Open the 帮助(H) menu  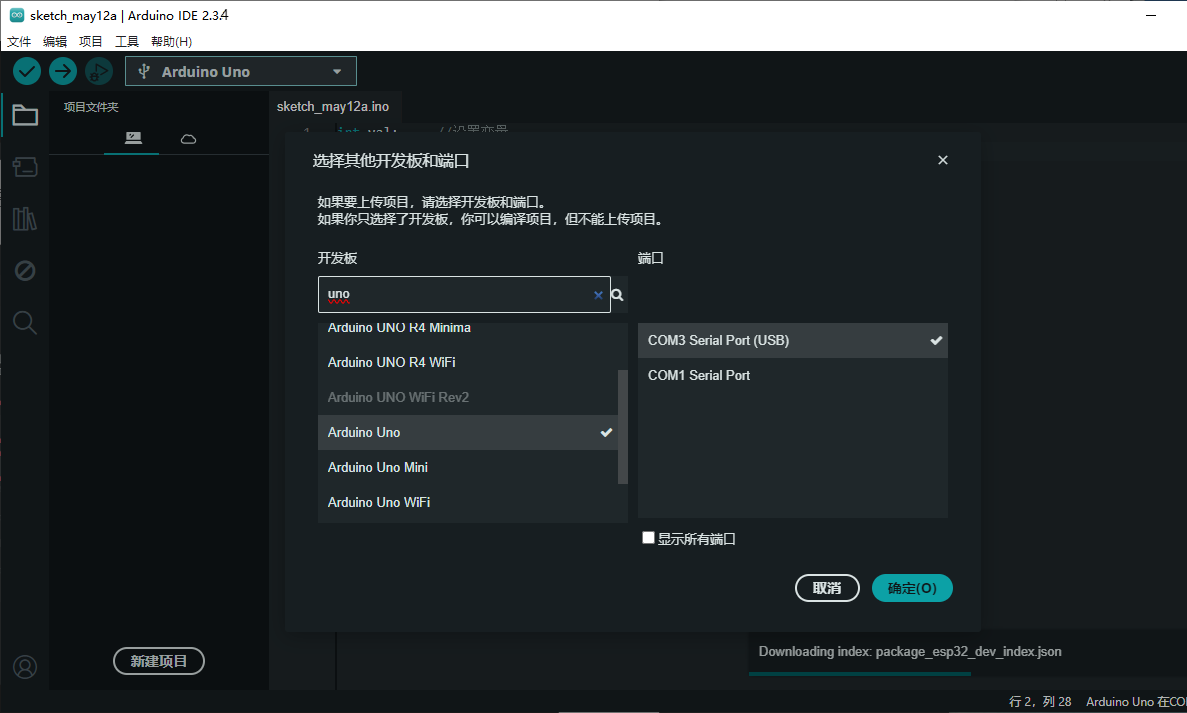coord(171,41)
